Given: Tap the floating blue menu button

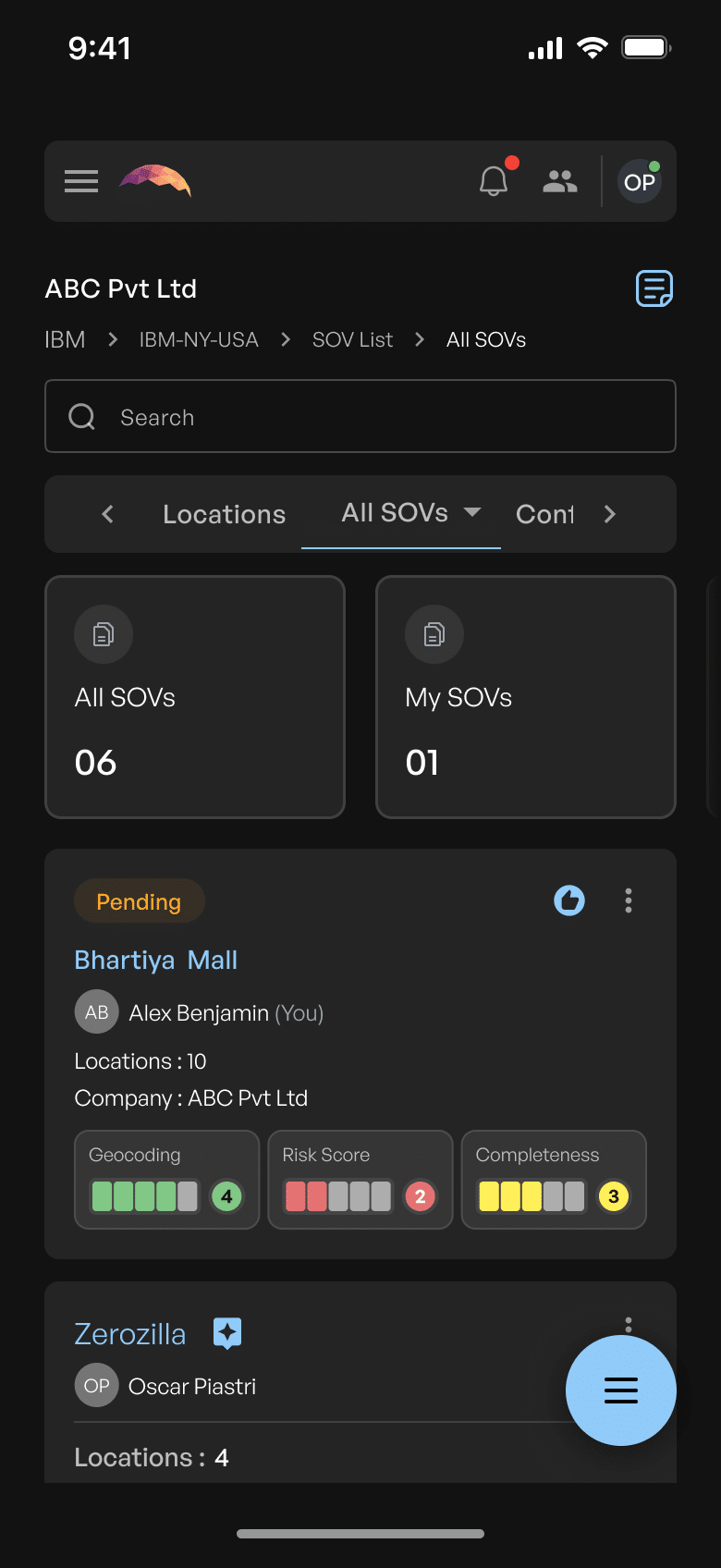Looking at the screenshot, I should tap(621, 1390).
